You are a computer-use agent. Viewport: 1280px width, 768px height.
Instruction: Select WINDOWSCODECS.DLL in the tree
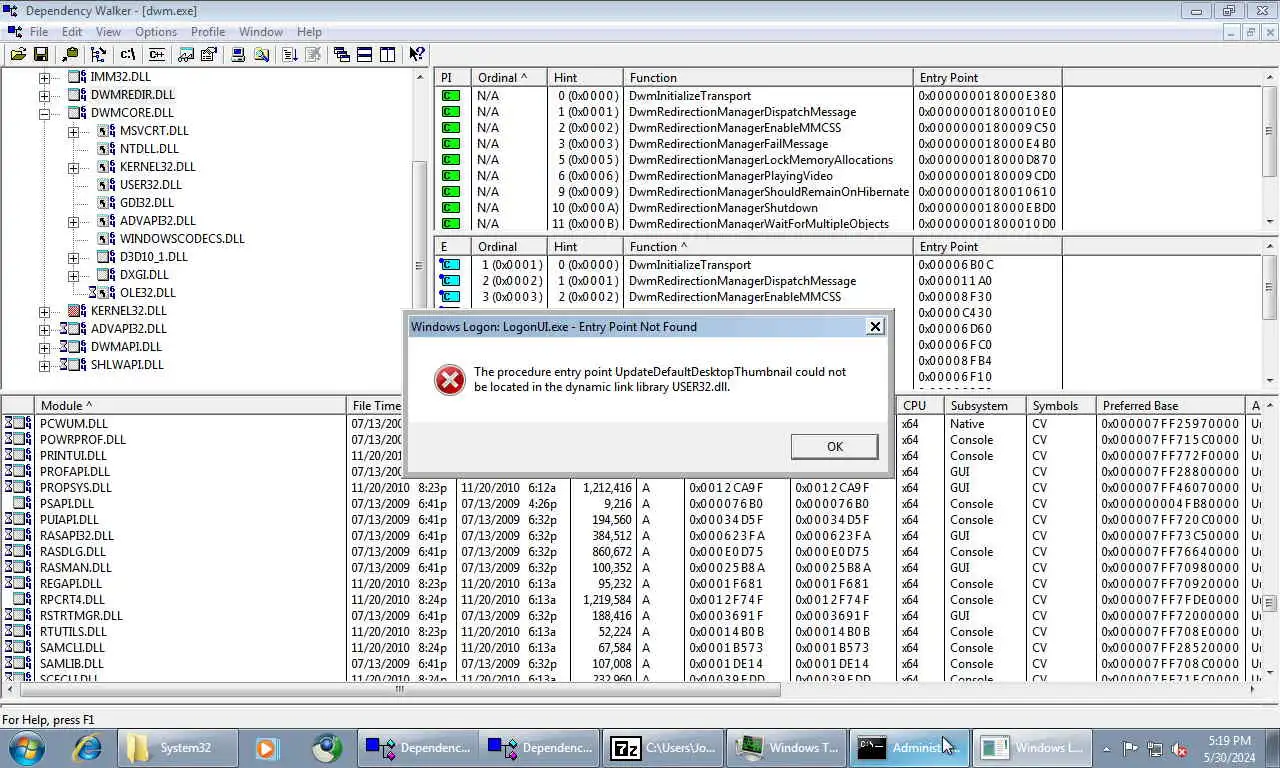pyautogui.click(x=181, y=239)
